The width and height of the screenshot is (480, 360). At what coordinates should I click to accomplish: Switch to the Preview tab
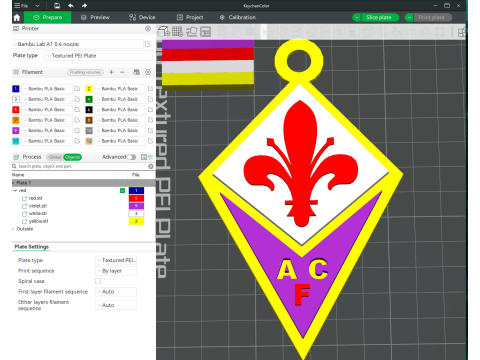coord(95,17)
